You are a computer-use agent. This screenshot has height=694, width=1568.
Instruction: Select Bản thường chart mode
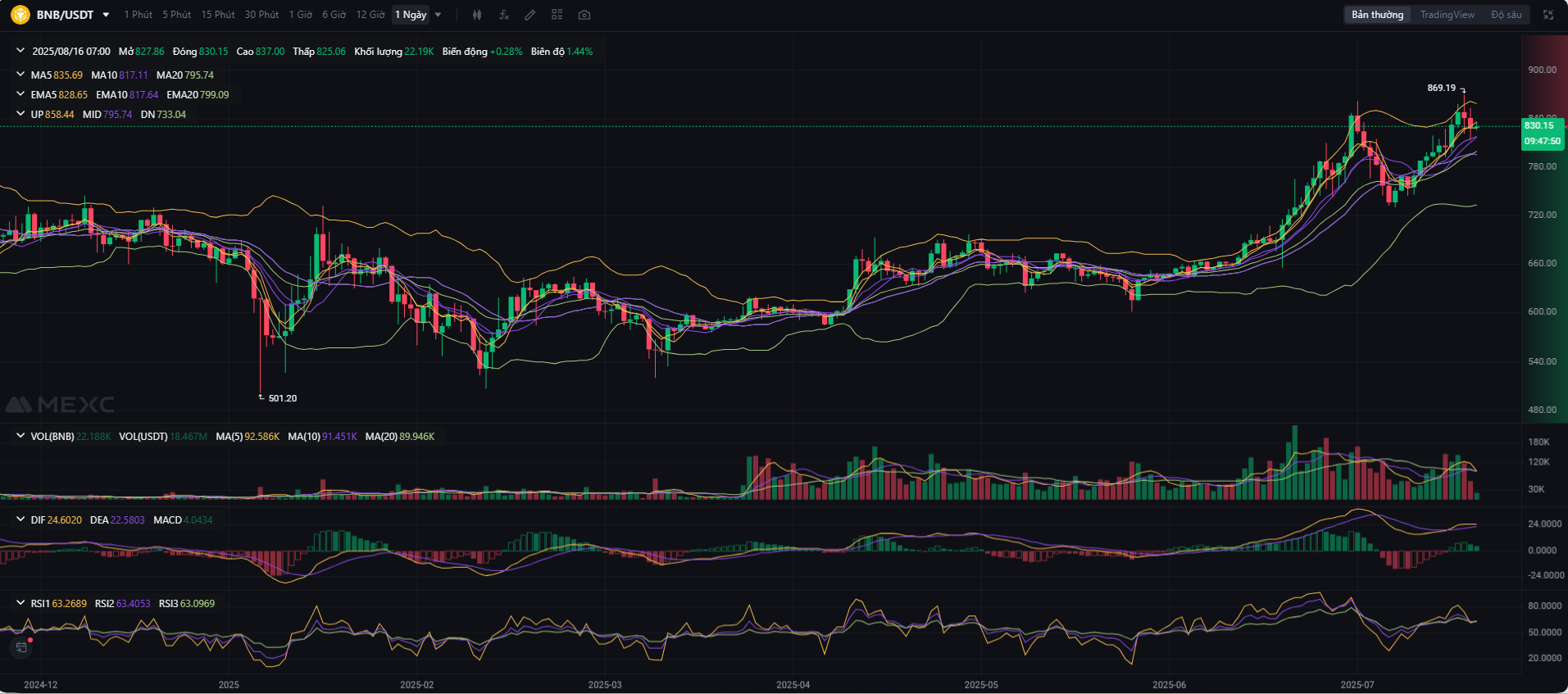(1377, 15)
